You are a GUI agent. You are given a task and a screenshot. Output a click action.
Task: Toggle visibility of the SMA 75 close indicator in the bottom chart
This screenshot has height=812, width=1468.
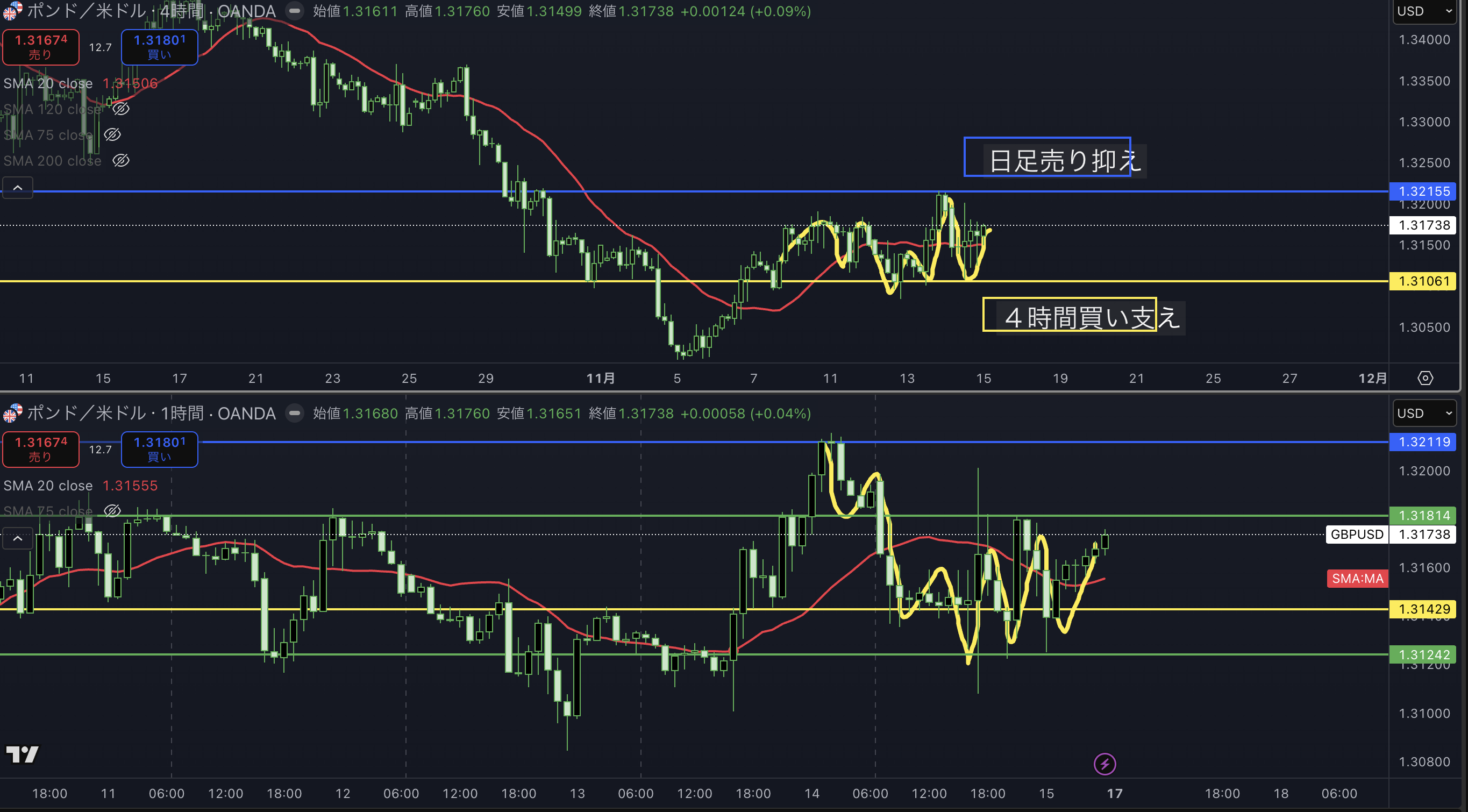pos(112,510)
